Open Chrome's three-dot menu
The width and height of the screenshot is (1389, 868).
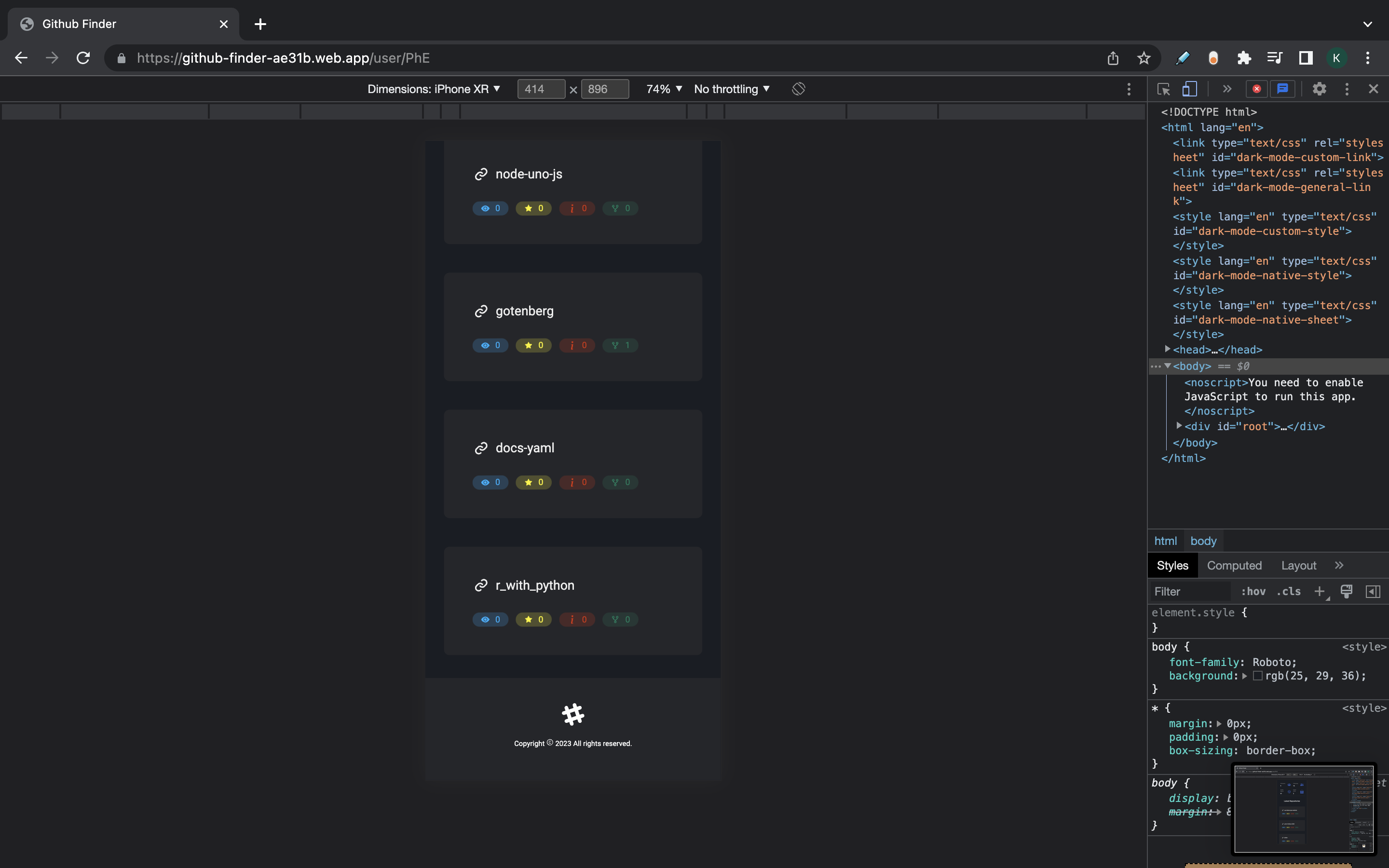tap(1368, 57)
